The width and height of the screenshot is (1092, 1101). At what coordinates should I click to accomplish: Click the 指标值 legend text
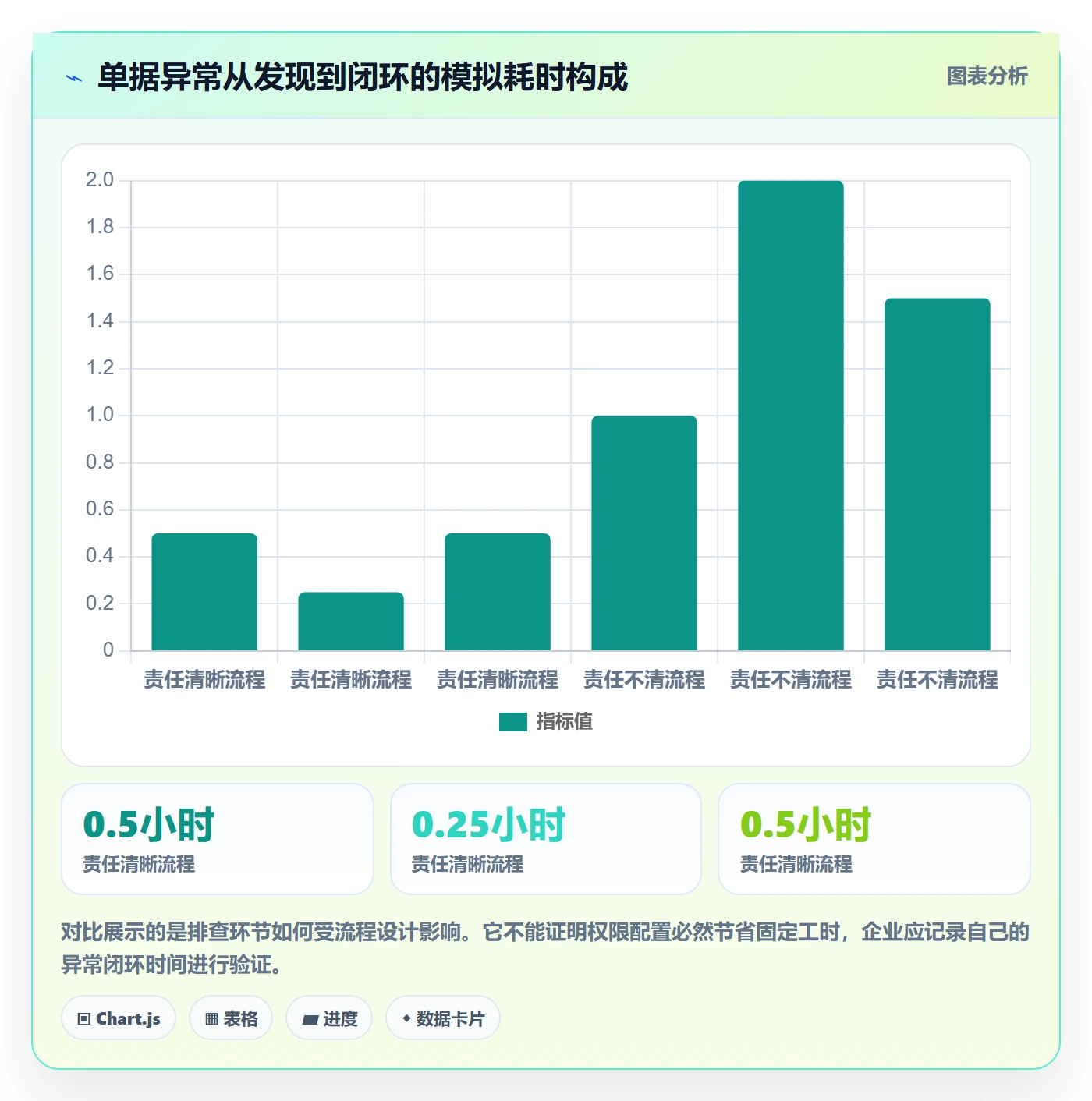pos(565,722)
